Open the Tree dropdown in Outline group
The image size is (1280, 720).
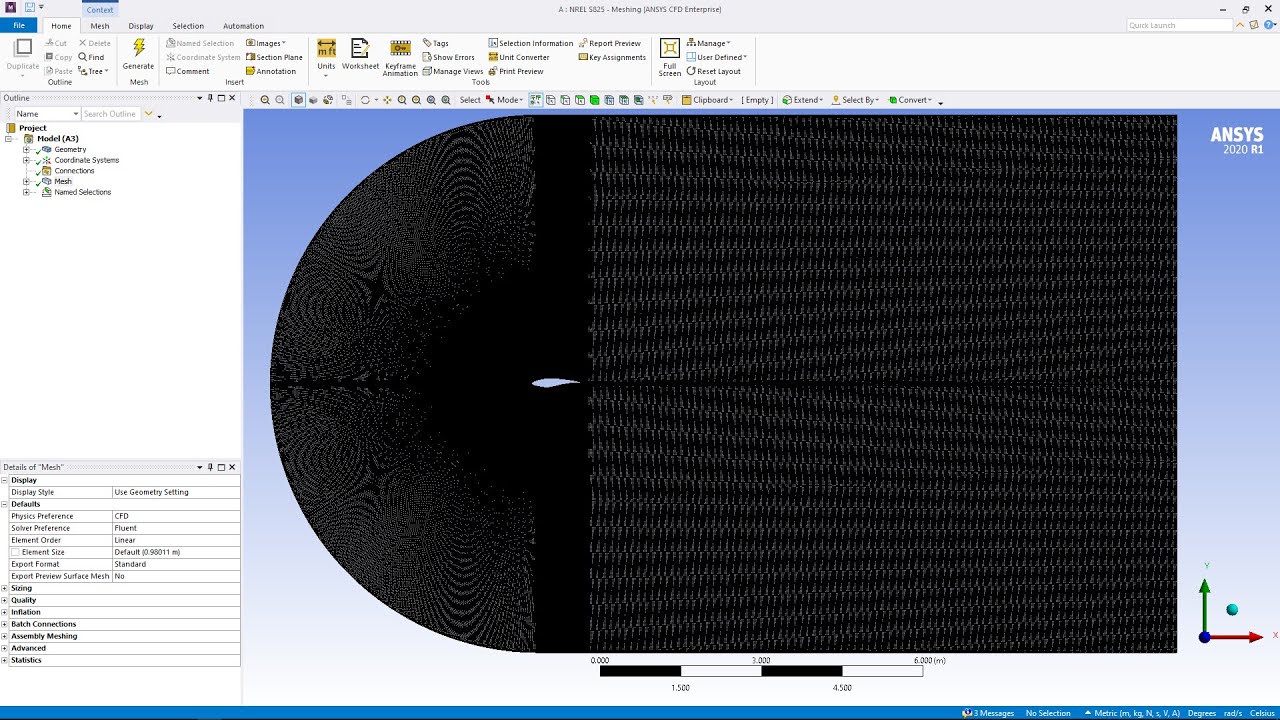tap(93, 71)
